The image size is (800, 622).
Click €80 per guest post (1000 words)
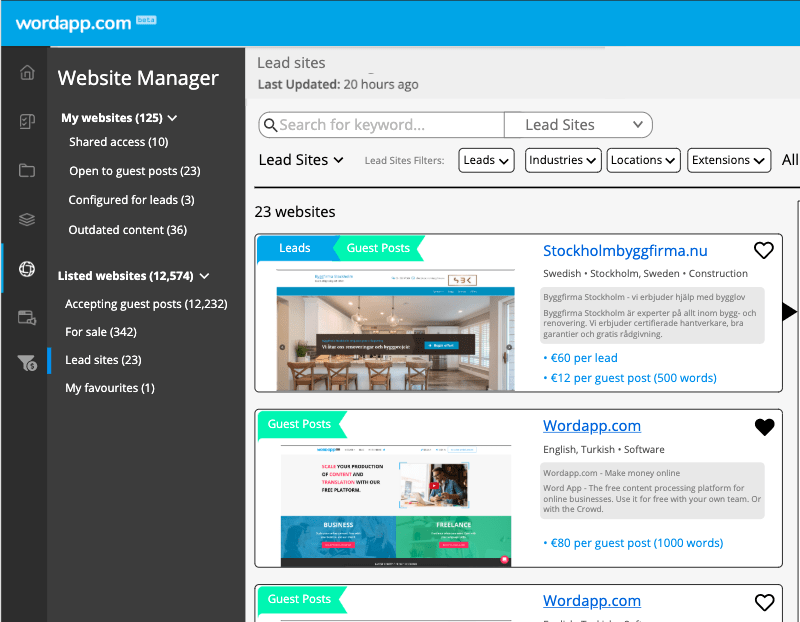633,543
